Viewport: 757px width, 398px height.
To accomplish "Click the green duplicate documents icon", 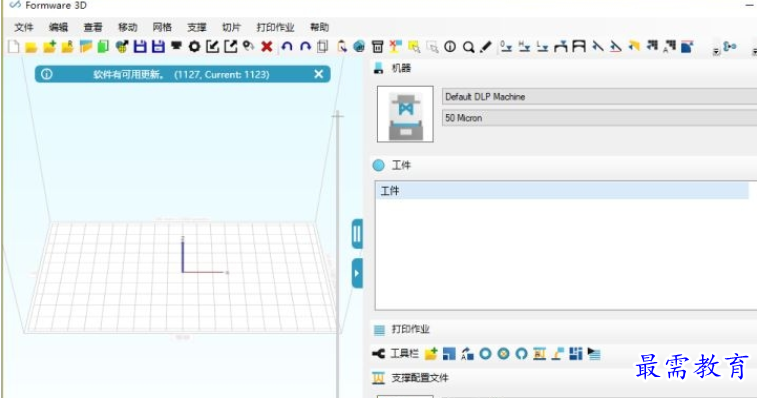I will (x=103, y=47).
